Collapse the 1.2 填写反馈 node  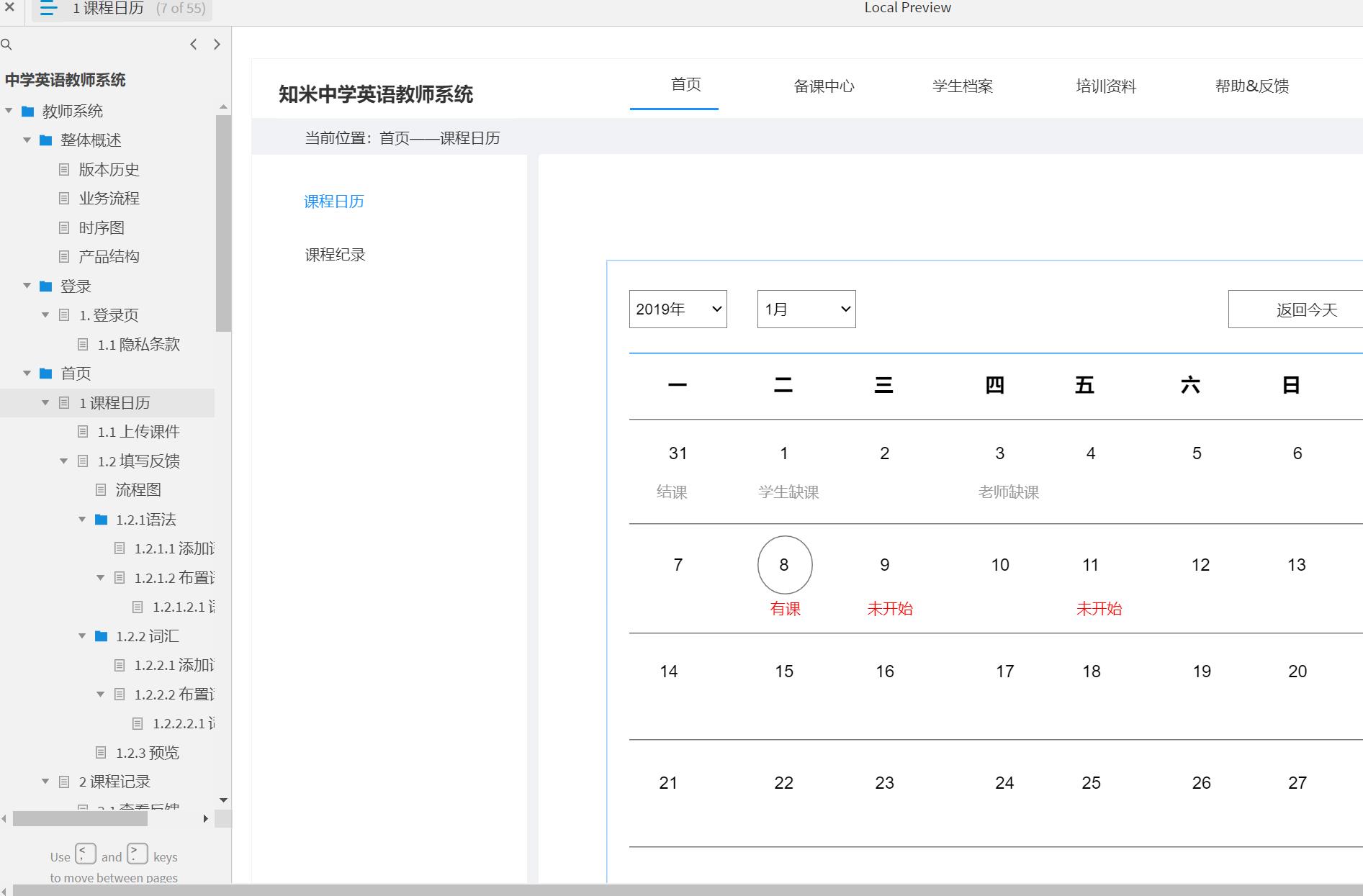pyautogui.click(x=63, y=461)
